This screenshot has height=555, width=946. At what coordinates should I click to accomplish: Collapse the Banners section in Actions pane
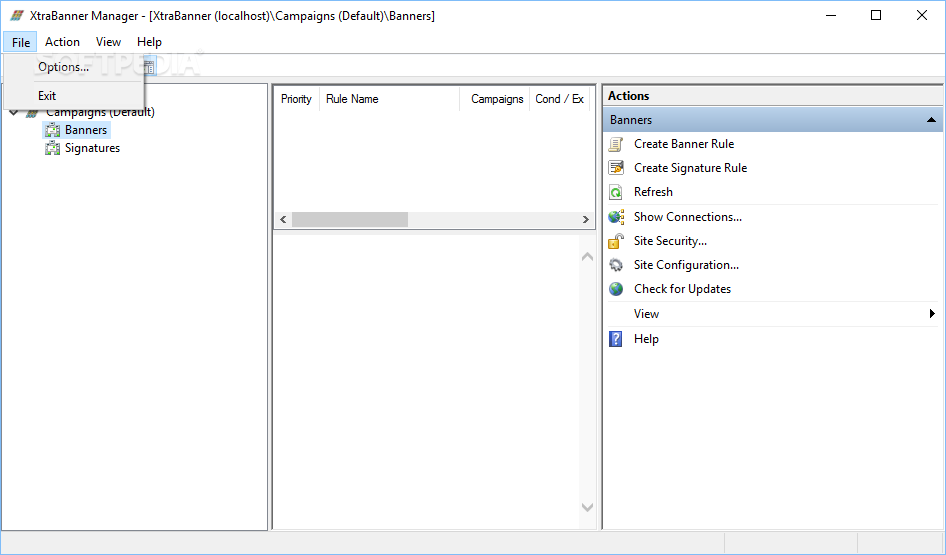point(932,120)
